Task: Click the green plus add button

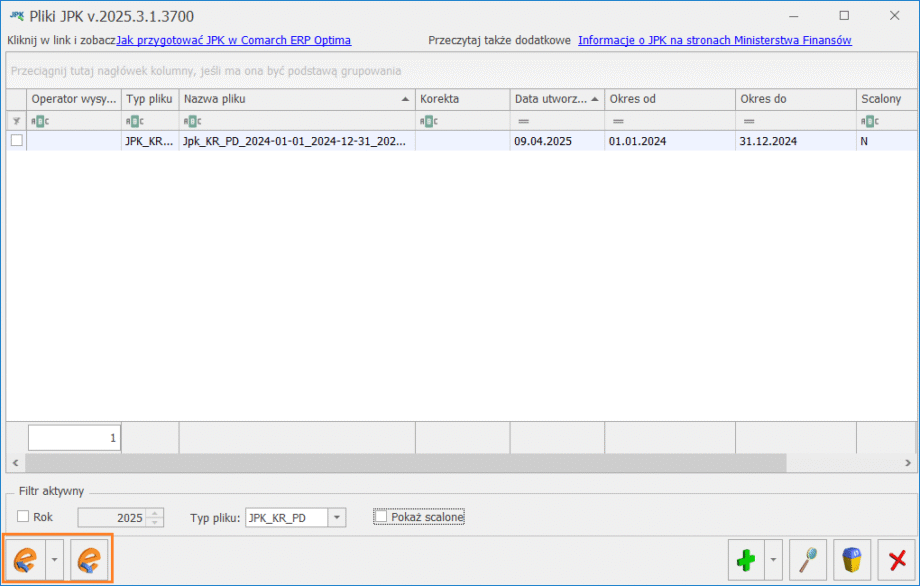Action: click(x=746, y=560)
